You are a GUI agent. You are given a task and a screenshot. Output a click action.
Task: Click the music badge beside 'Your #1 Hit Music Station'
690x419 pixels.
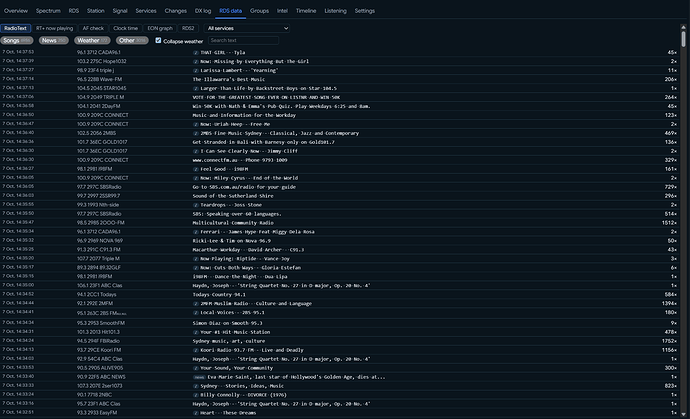tap(196, 332)
